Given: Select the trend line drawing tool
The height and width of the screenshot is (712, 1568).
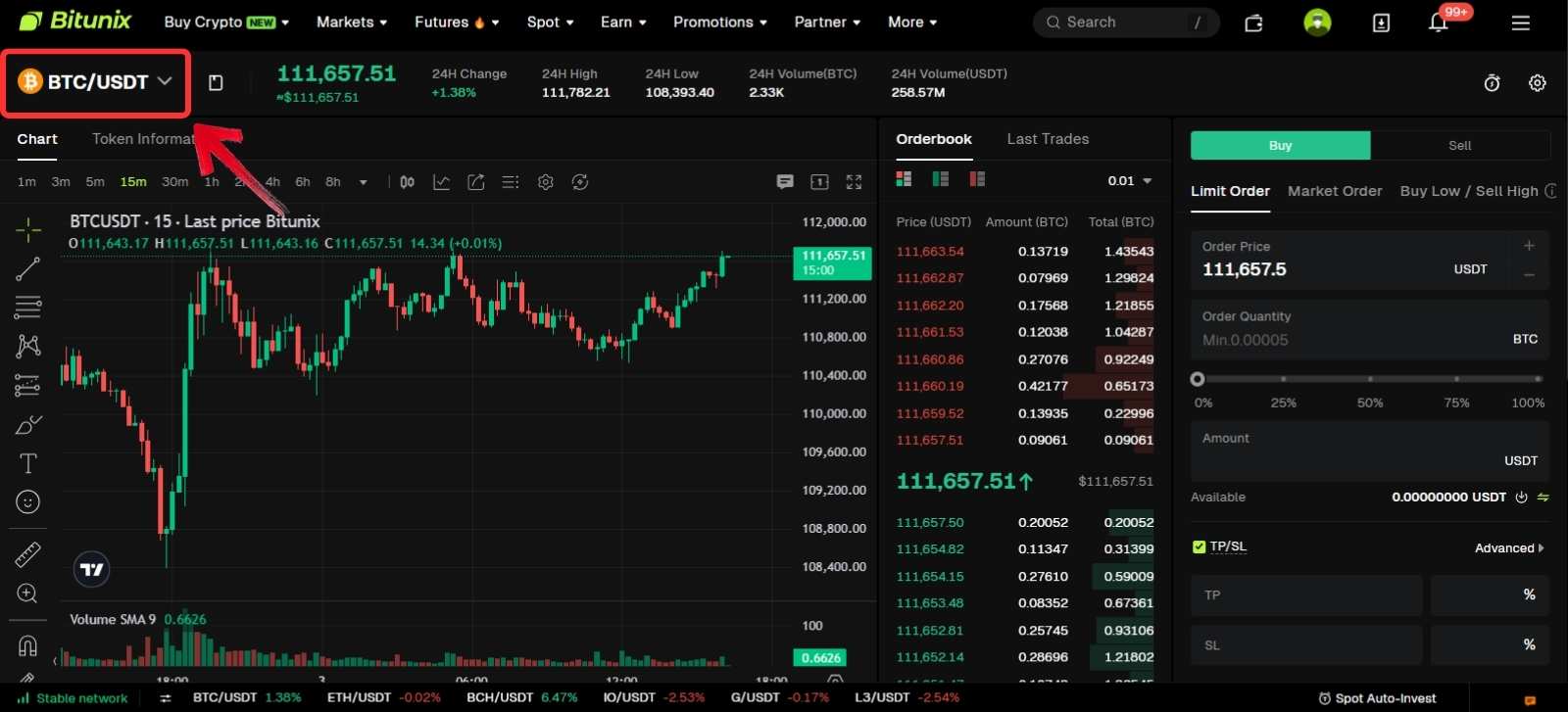Looking at the screenshot, I should pos(28,268).
